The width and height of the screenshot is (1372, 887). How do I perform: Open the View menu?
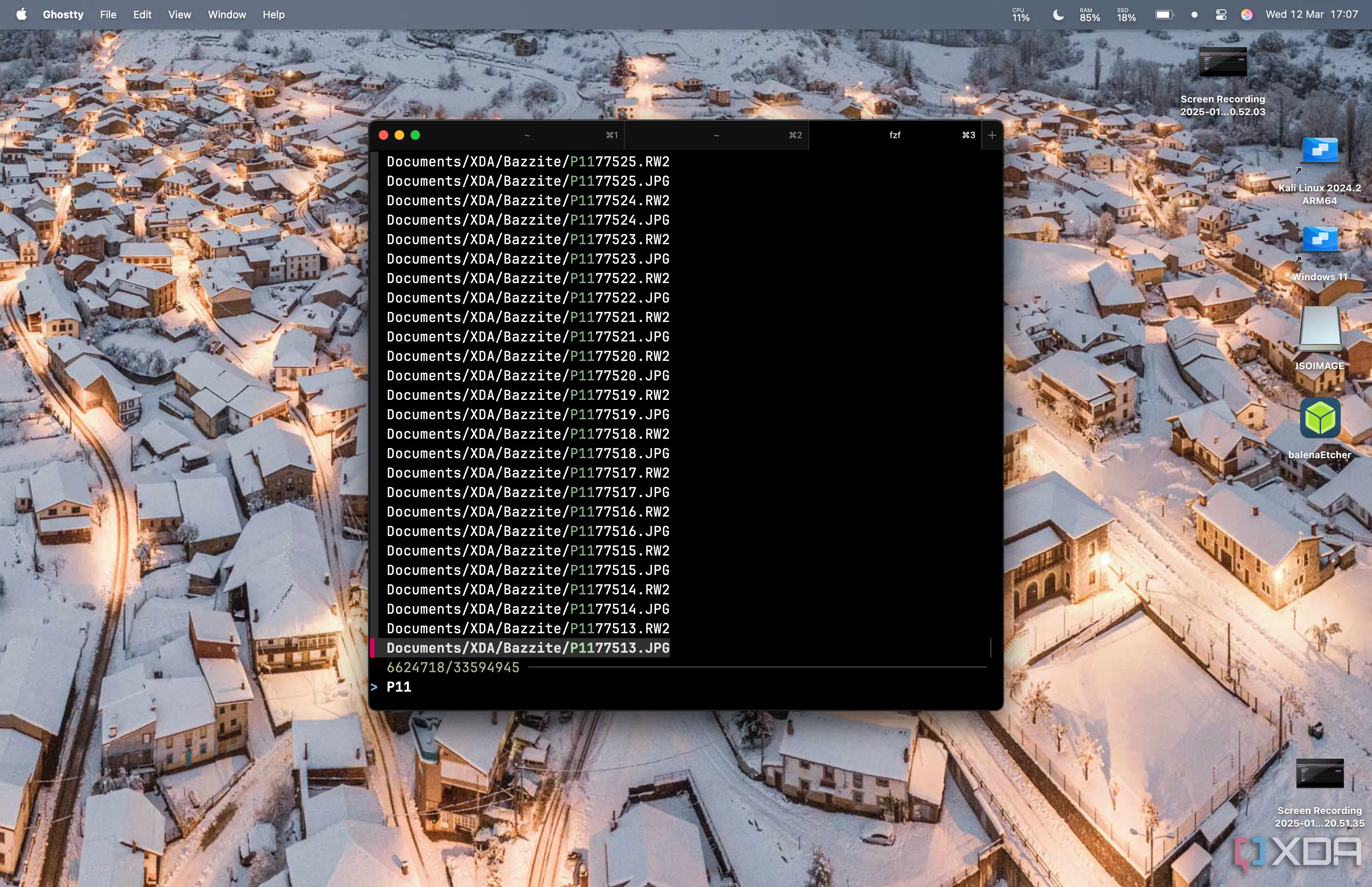point(179,14)
